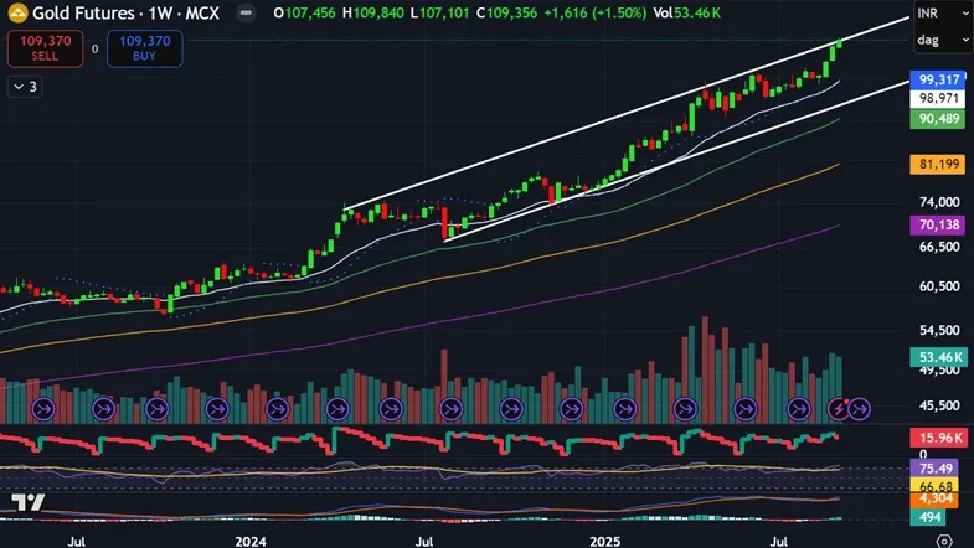974x548 pixels.
Task: Click the 45,500 price axis label
Action: click(939, 405)
